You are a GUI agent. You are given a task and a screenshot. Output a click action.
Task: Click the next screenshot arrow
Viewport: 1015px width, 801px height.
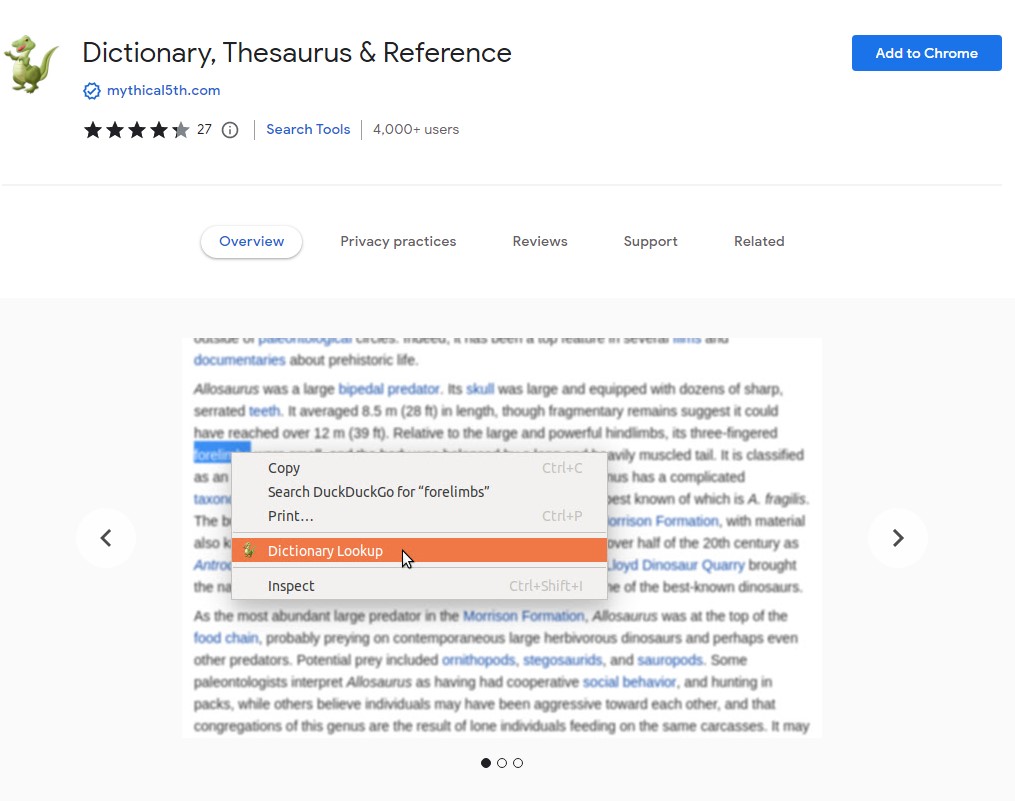[898, 538]
